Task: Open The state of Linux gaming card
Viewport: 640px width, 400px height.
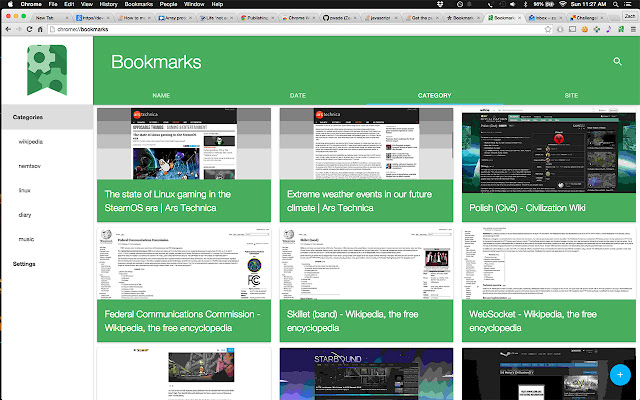Action: (x=184, y=165)
